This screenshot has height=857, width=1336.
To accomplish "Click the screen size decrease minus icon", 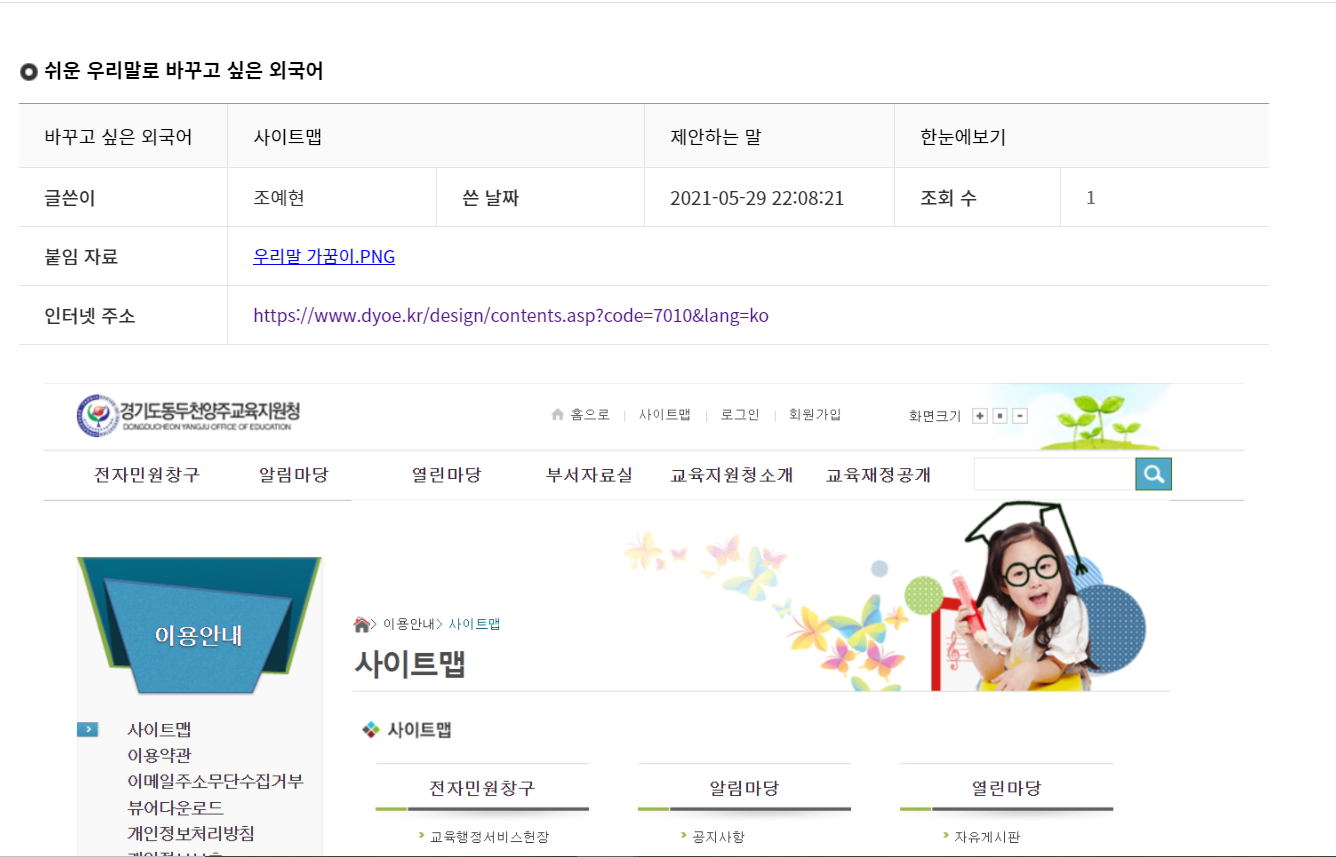I will pos(1020,416).
